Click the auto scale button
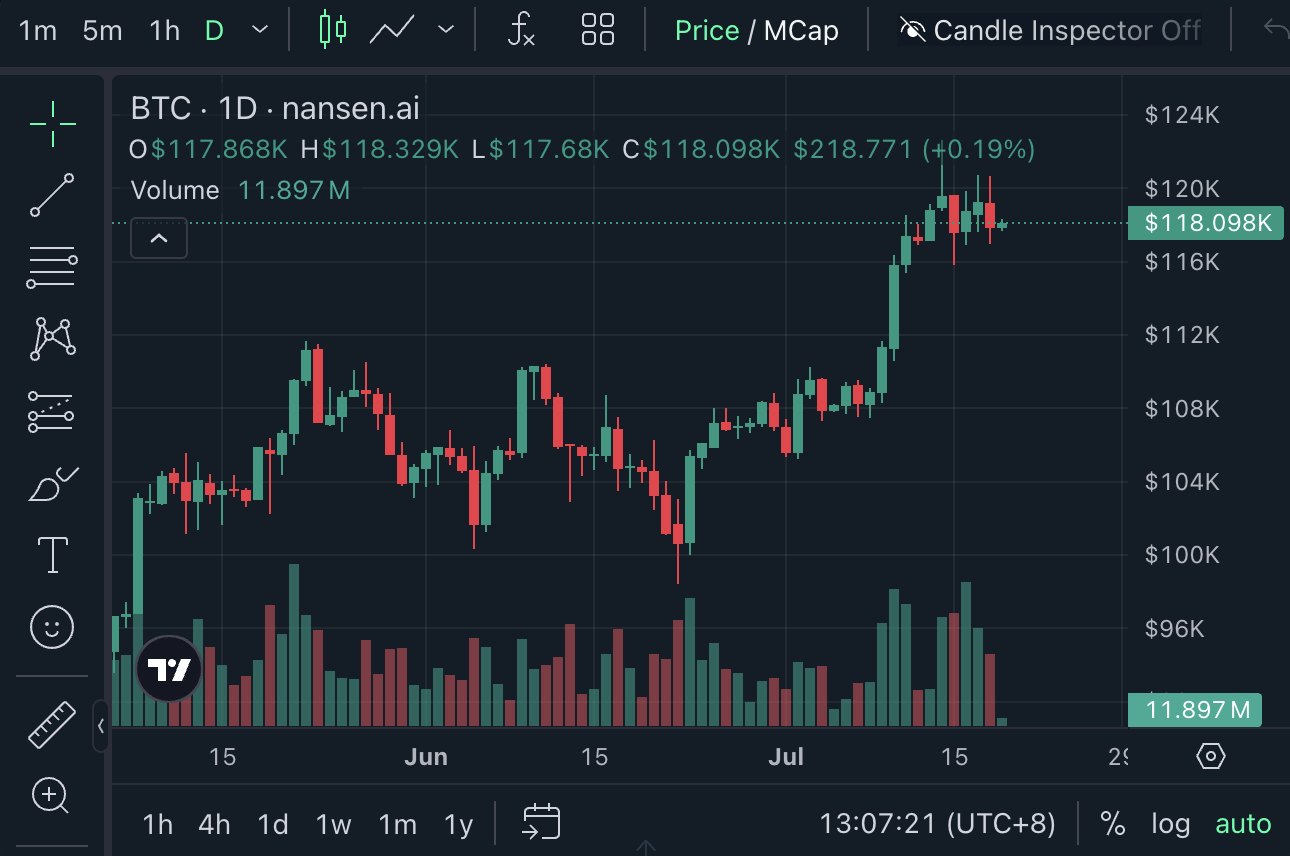The height and width of the screenshot is (856, 1290). (1243, 823)
